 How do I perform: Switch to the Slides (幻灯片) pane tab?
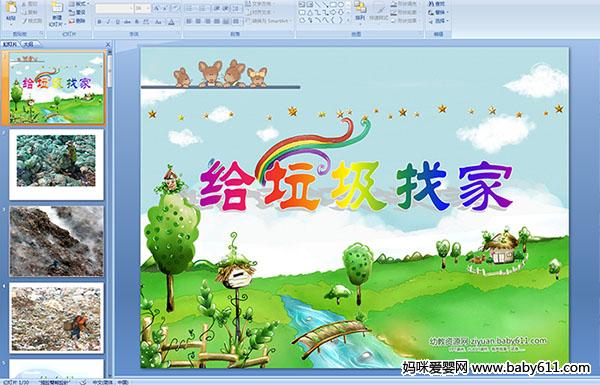[x=9, y=44]
